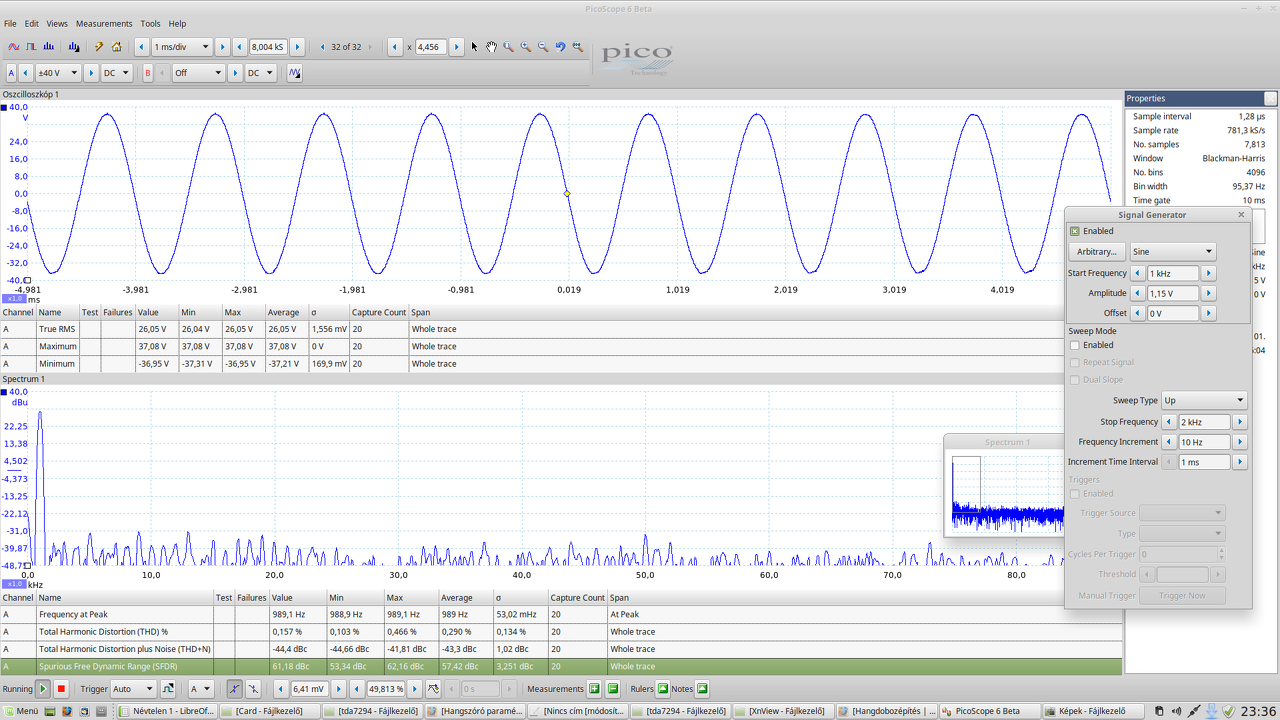The height and width of the screenshot is (720, 1280).
Task: Undo zoom with the curved arrow icon
Action: (560, 47)
